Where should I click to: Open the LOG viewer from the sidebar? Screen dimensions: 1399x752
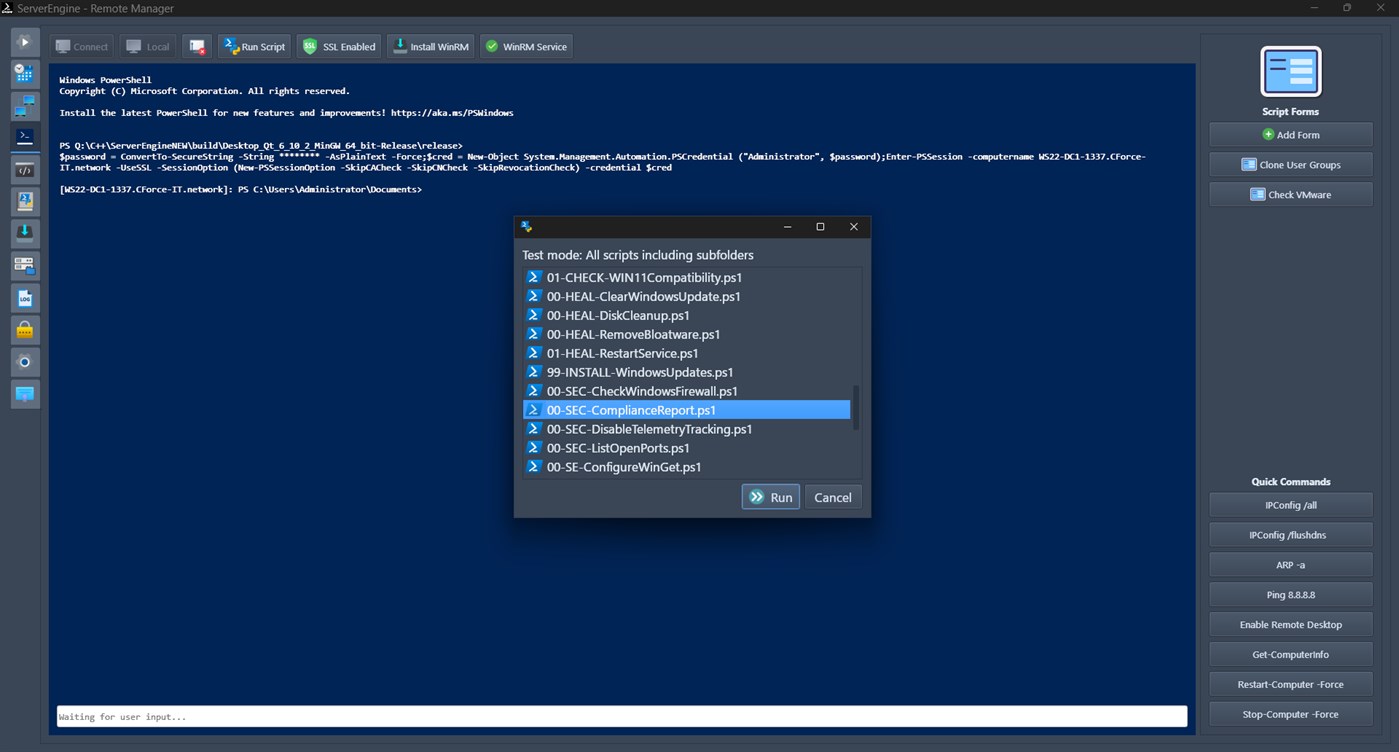click(x=24, y=297)
